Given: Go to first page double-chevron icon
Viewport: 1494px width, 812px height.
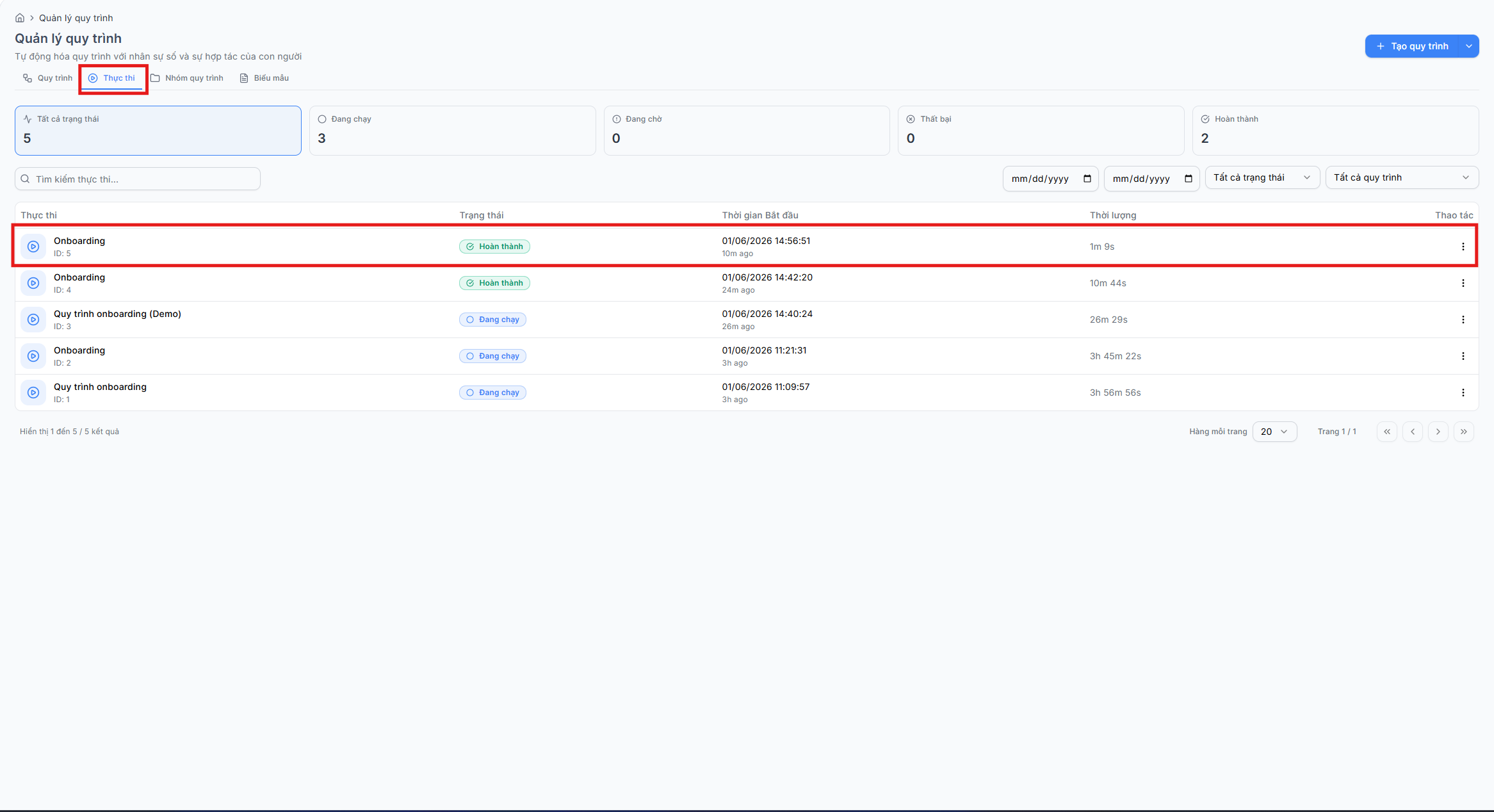Looking at the screenshot, I should pyautogui.click(x=1387, y=432).
